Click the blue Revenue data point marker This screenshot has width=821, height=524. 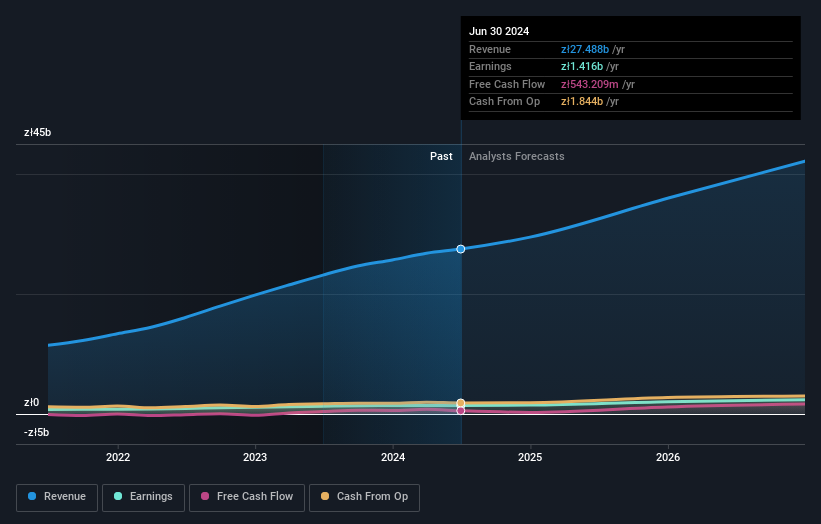tap(461, 249)
